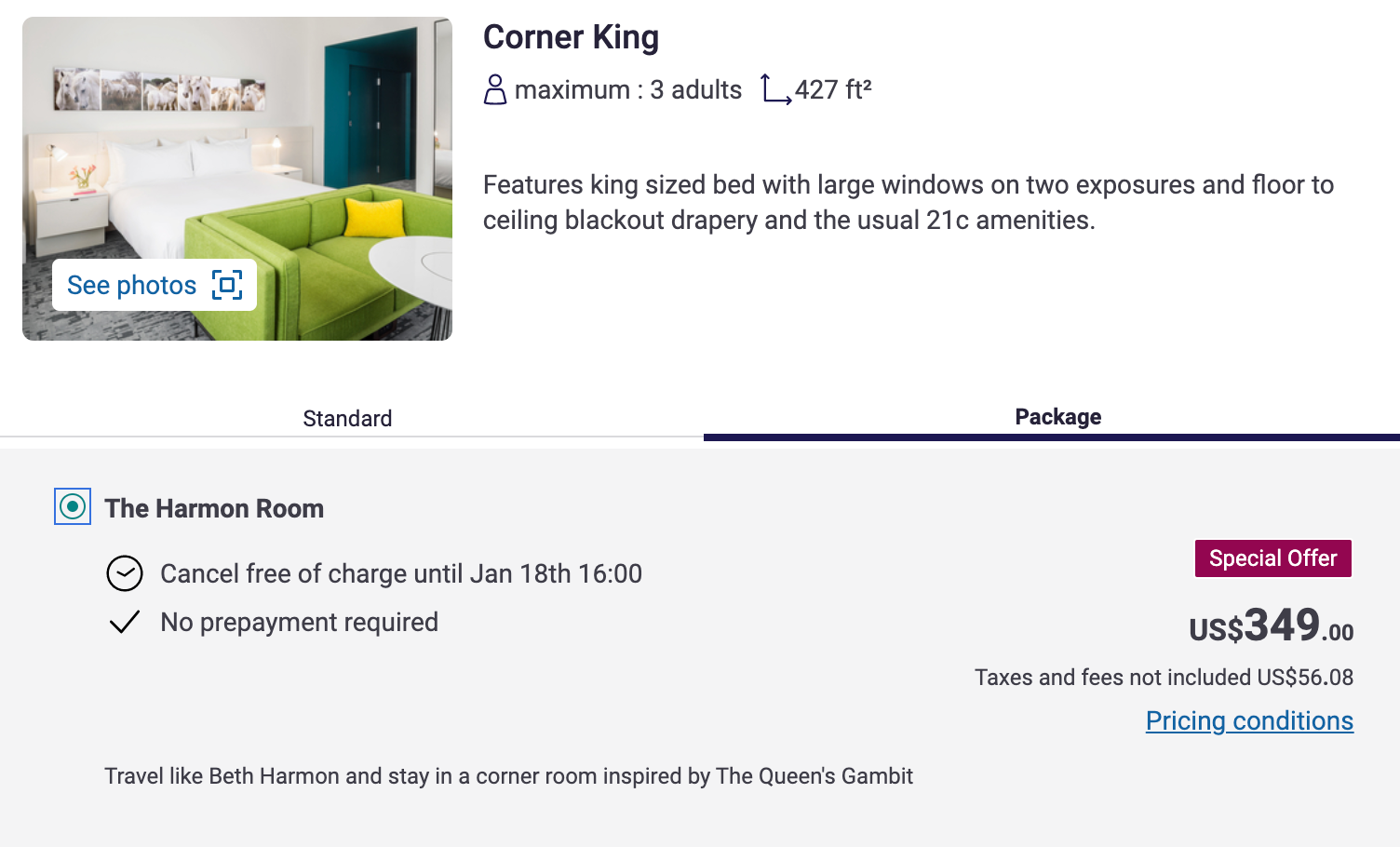Click the cancel free of charge text

pyautogui.click(x=401, y=573)
